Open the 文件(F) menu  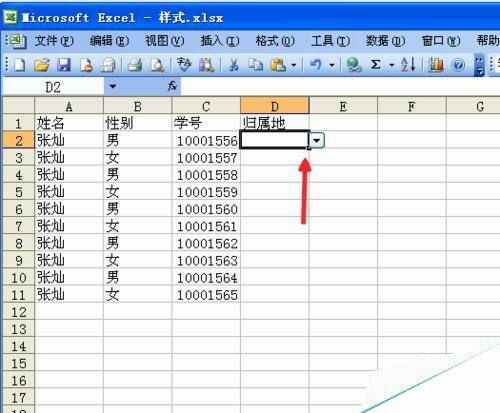point(54,41)
